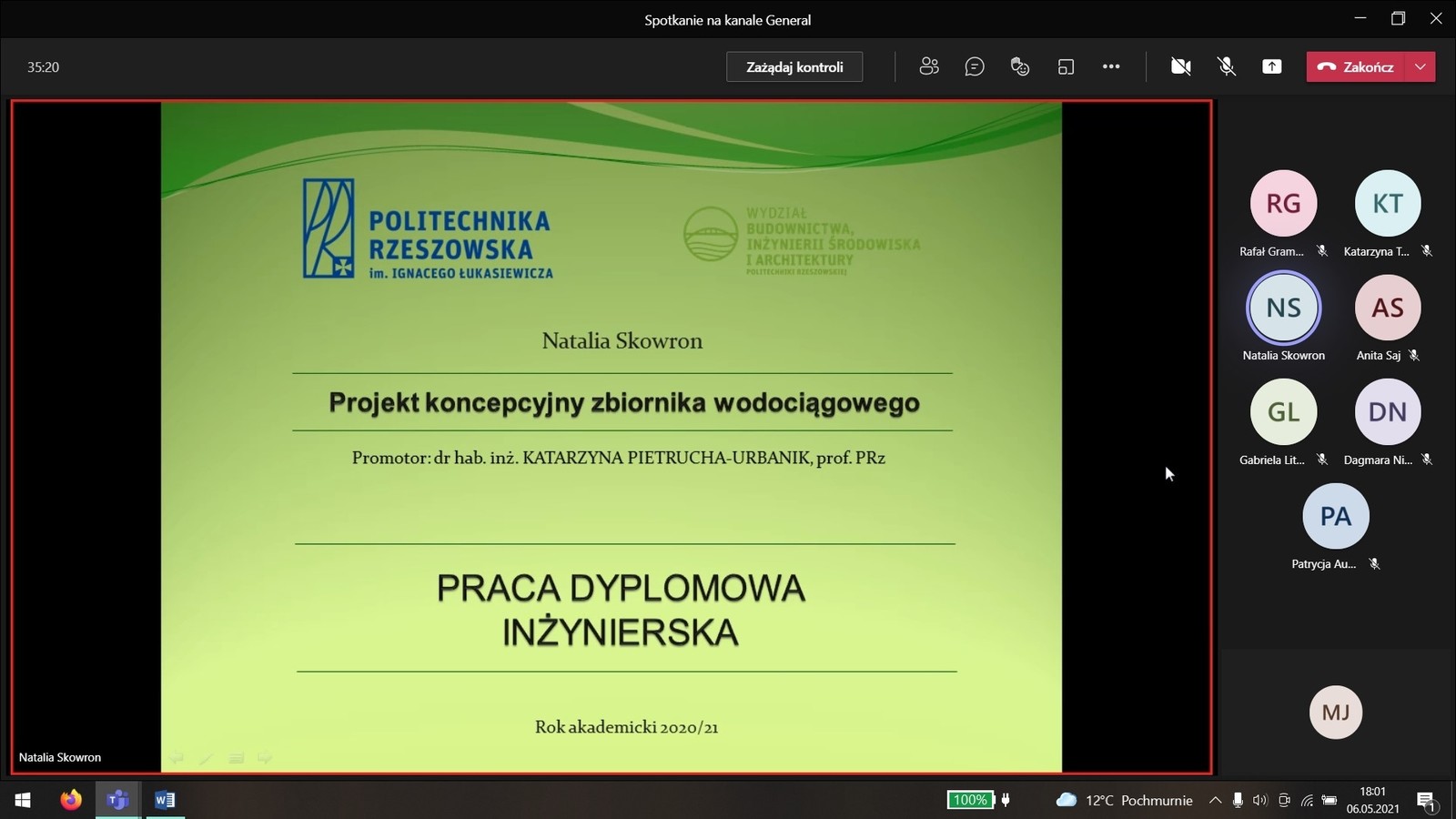Open the weather widget showing 12°C Pochmurnie
The width and height of the screenshot is (1456, 819).
(x=1124, y=801)
